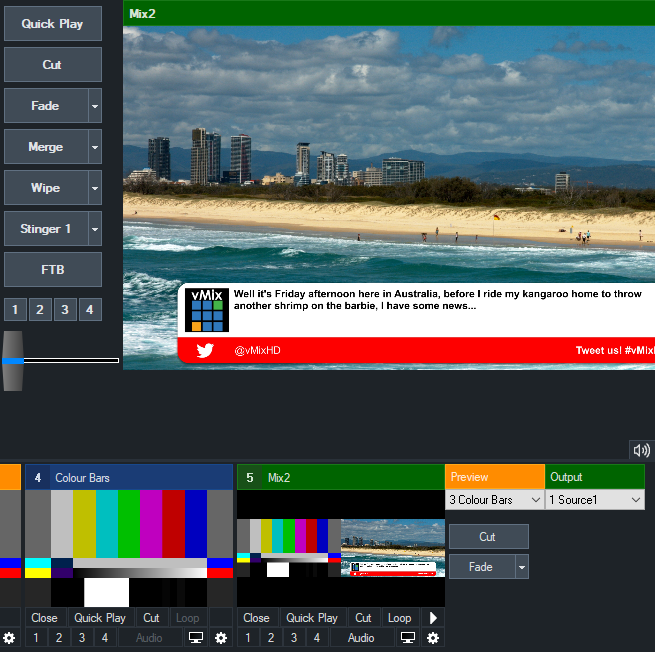This screenshot has width=655, height=652.
Task: Click monitor icon on Colour Bars input 4
Action: point(195,638)
